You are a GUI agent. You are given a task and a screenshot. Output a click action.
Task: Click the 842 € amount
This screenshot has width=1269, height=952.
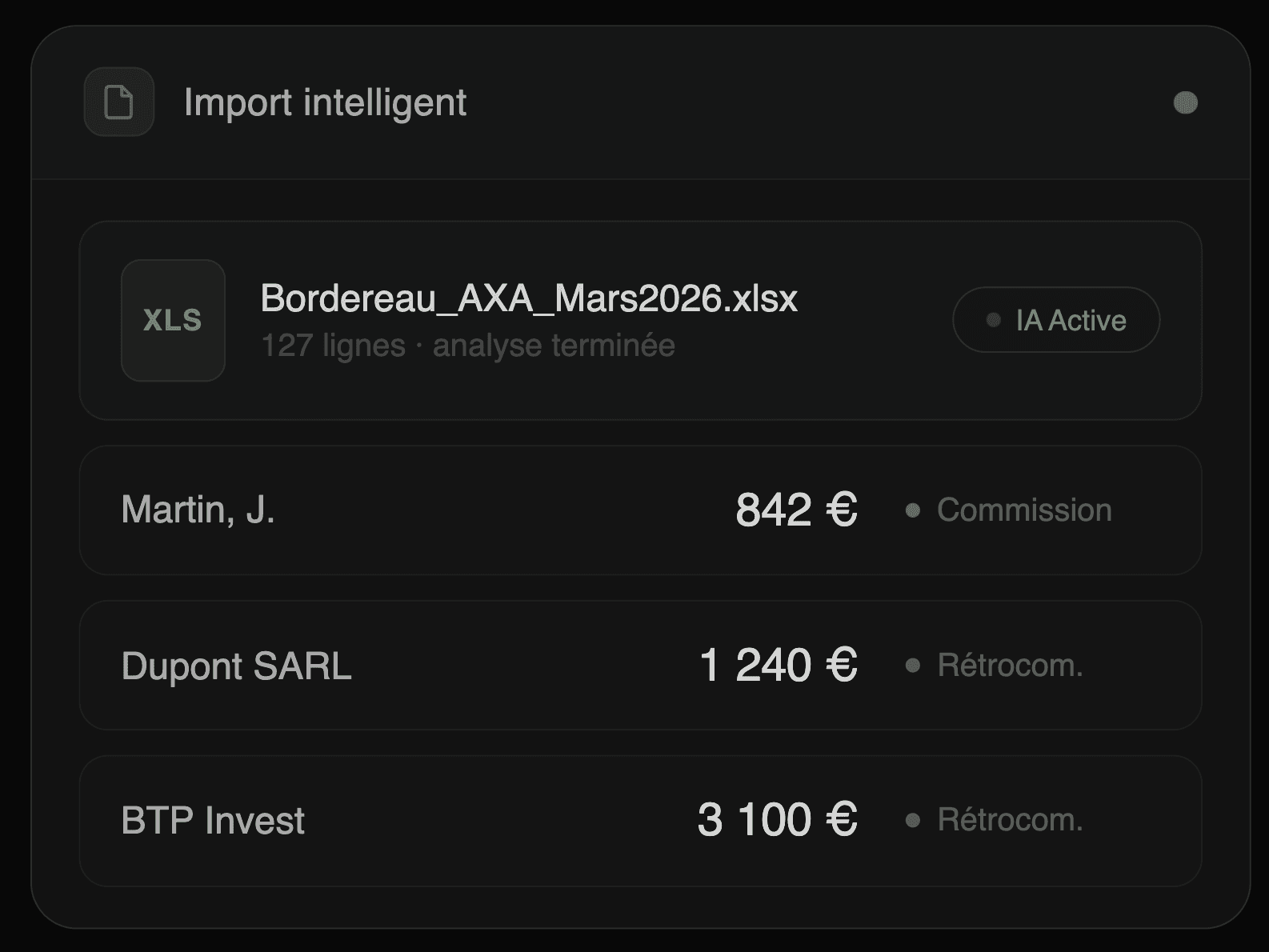[796, 510]
